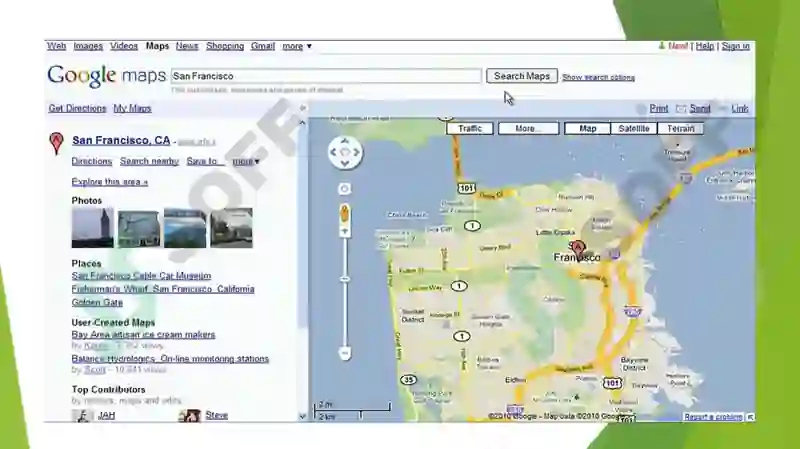The image size is (800, 449).
Task: Open the Golden Gate place link
Action: point(97,302)
